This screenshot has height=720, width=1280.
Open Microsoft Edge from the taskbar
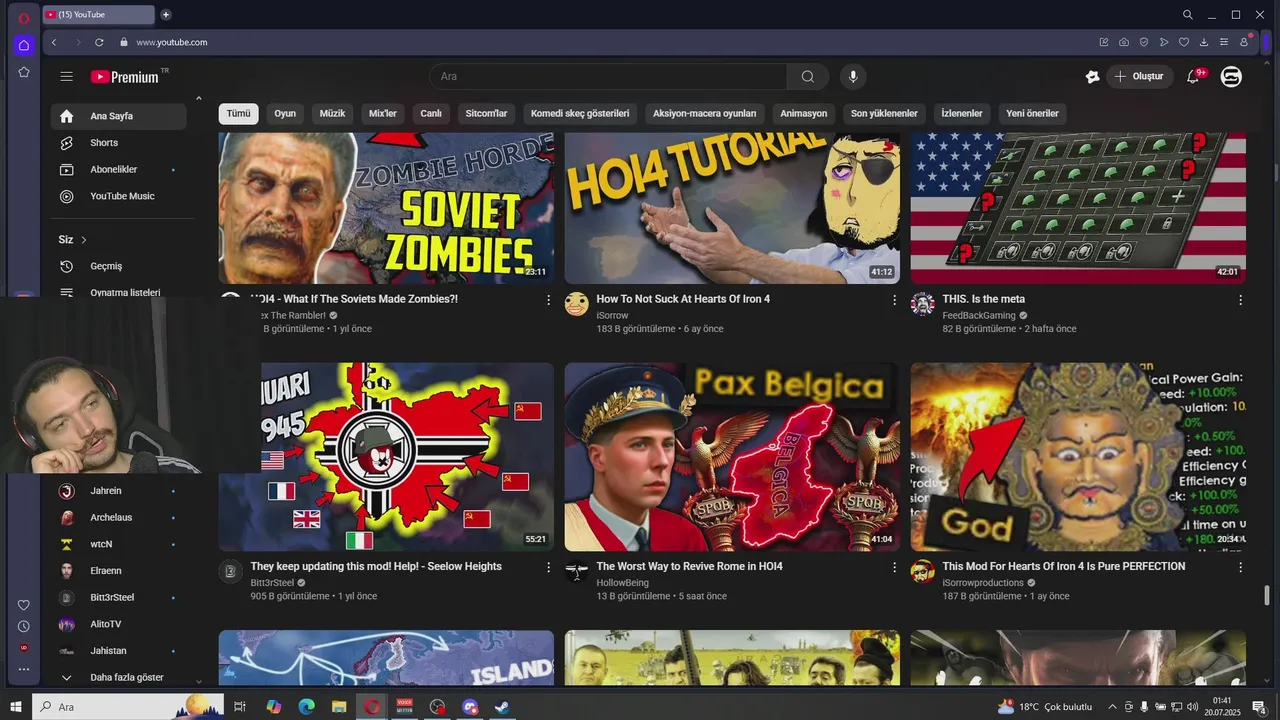[x=307, y=707]
